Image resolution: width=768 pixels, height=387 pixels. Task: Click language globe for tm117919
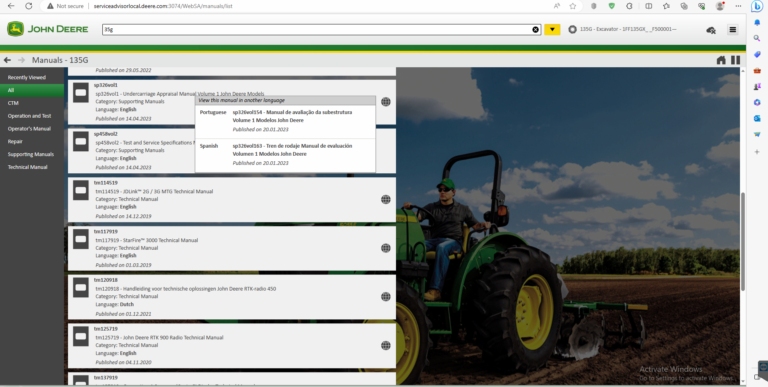pyautogui.click(x=386, y=248)
